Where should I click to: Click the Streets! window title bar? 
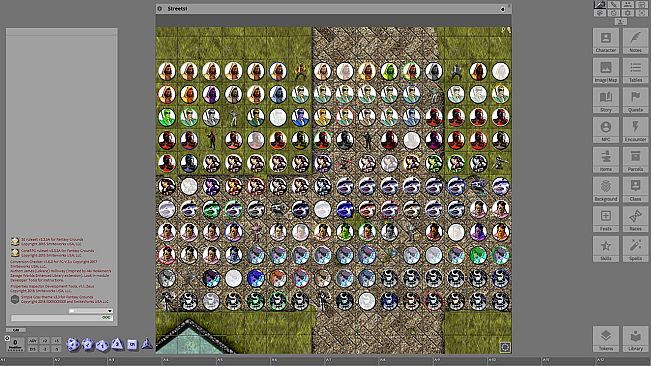pos(333,8)
